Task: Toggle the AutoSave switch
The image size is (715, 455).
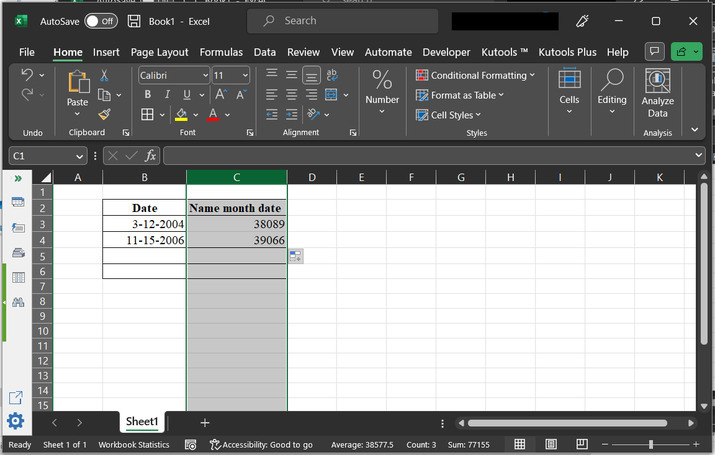Action: [x=100, y=21]
